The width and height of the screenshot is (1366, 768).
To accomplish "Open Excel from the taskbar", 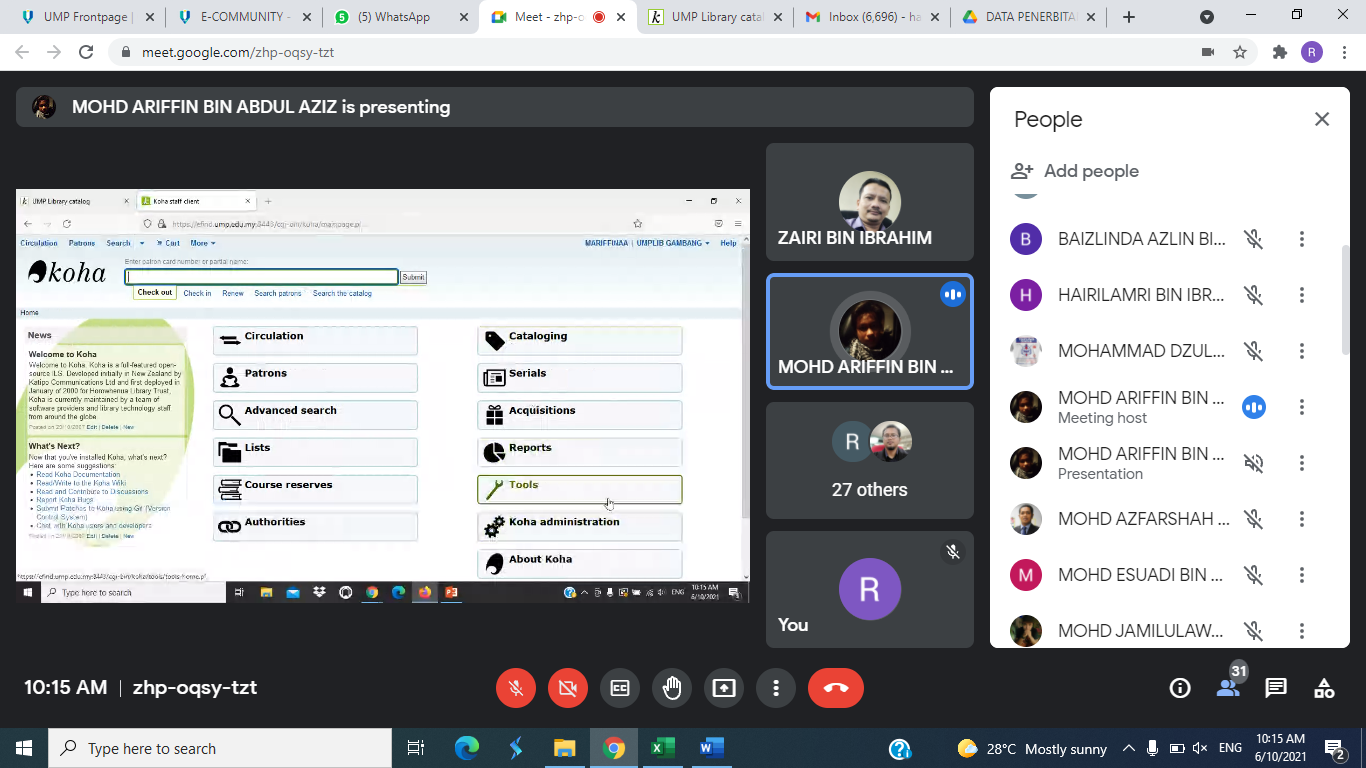I will click(662, 748).
